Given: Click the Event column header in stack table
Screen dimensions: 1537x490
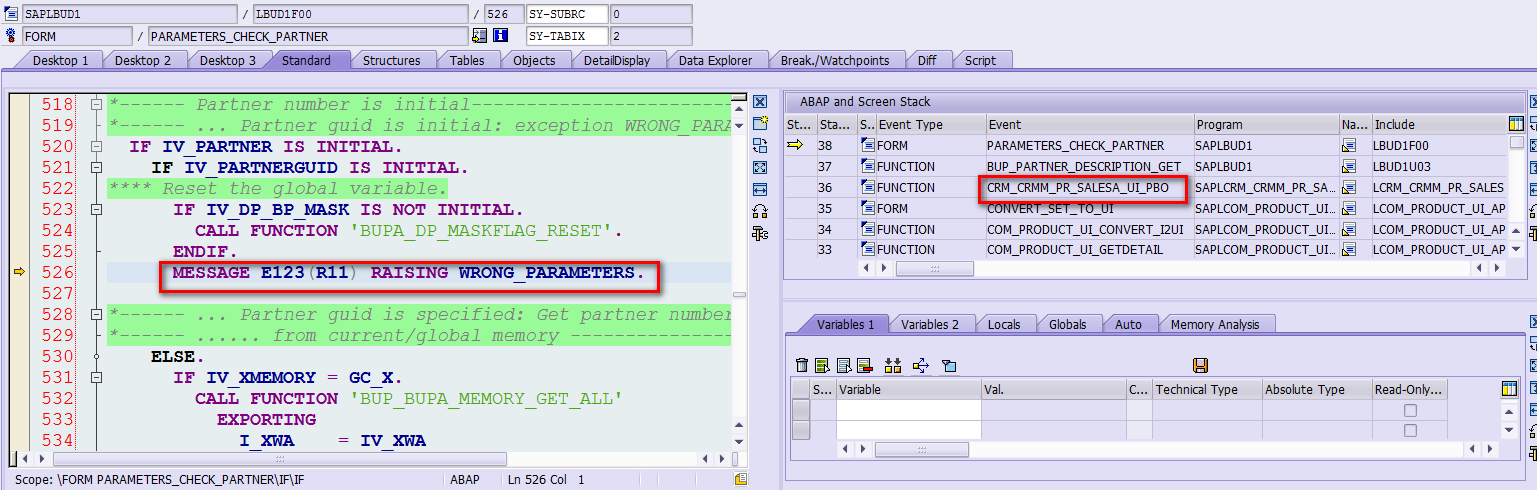Looking at the screenshot, I should click(1089, 125).
